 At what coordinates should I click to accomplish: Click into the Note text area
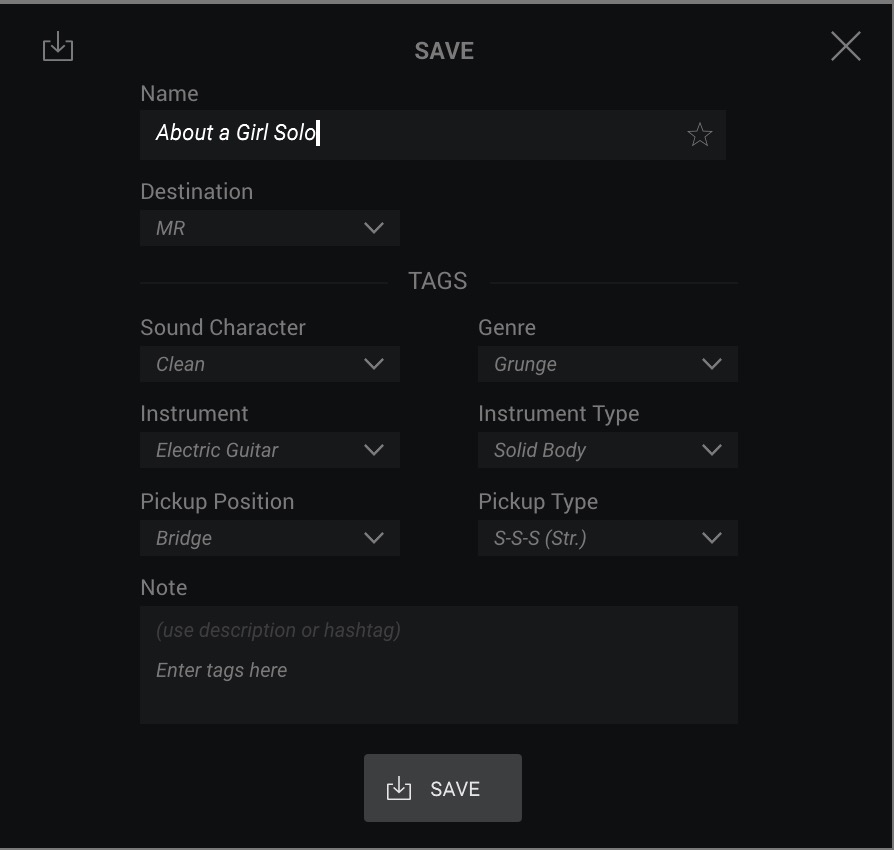(439, 665)
